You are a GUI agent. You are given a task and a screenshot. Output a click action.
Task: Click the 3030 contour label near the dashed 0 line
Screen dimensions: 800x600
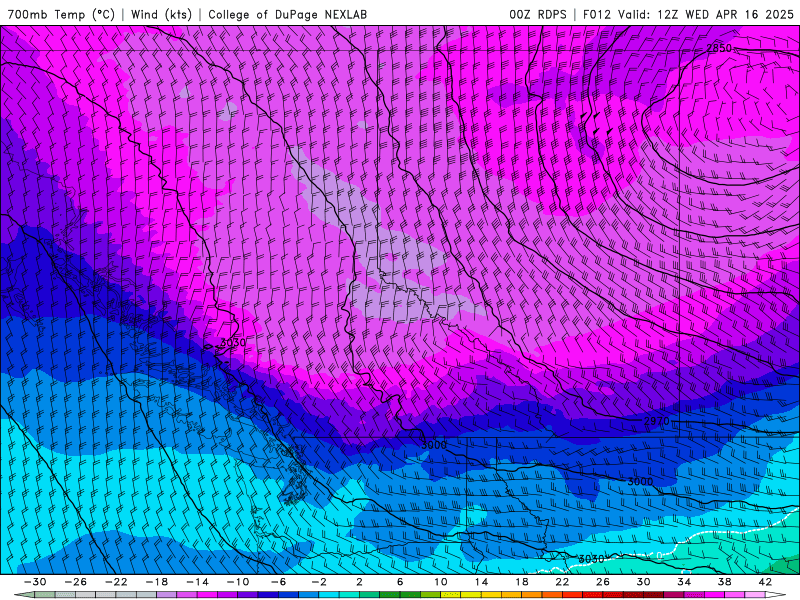point(591,559)
